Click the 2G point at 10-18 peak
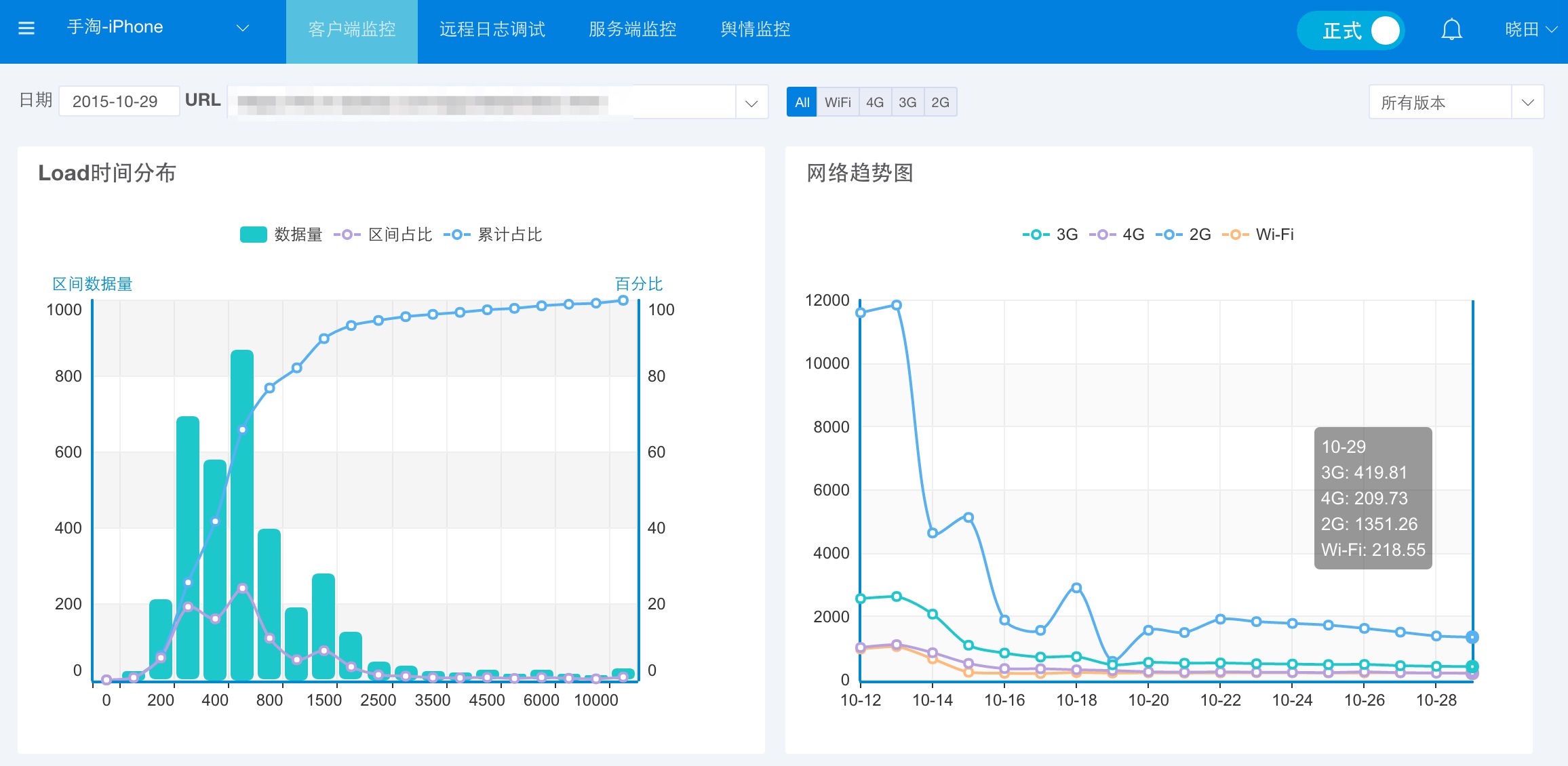The width and height of the screenshot is (1568, 766). point(1076,588)
